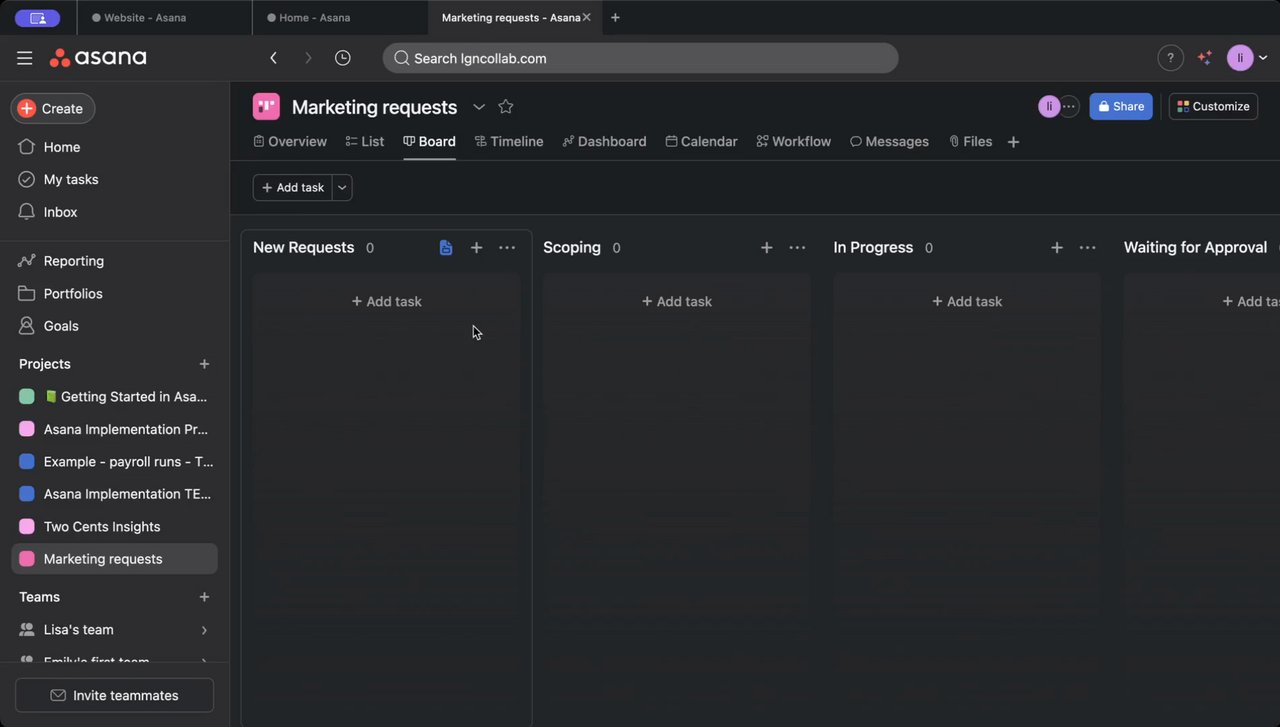The image size is (1280, 727).
Task: Click the project member avatar next to Share
Action: click(1049, 107)
